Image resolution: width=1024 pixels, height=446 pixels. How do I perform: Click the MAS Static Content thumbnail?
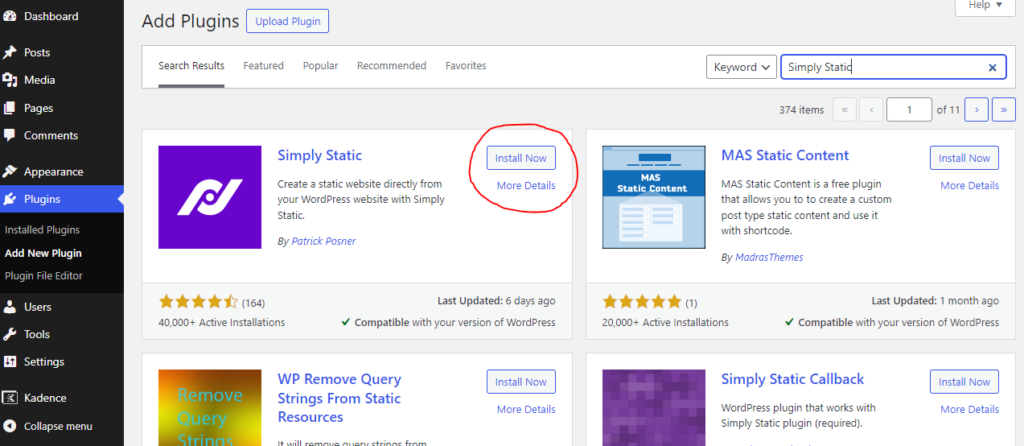coord(654,197)
